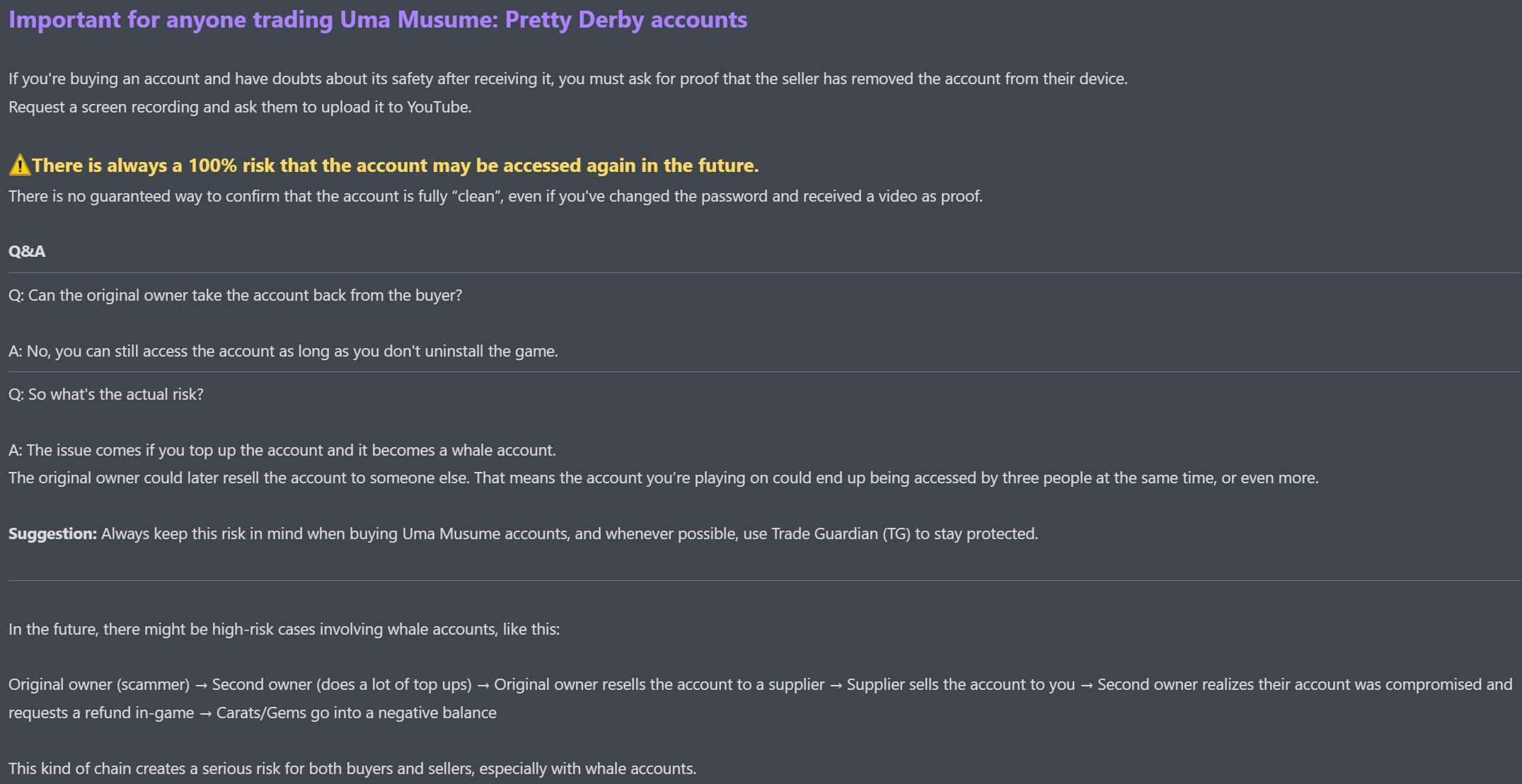The height and width of the screenshot is (784, 1522).
Task: Click the line about whale account top up issue
Action: click(x=282, y=451)
